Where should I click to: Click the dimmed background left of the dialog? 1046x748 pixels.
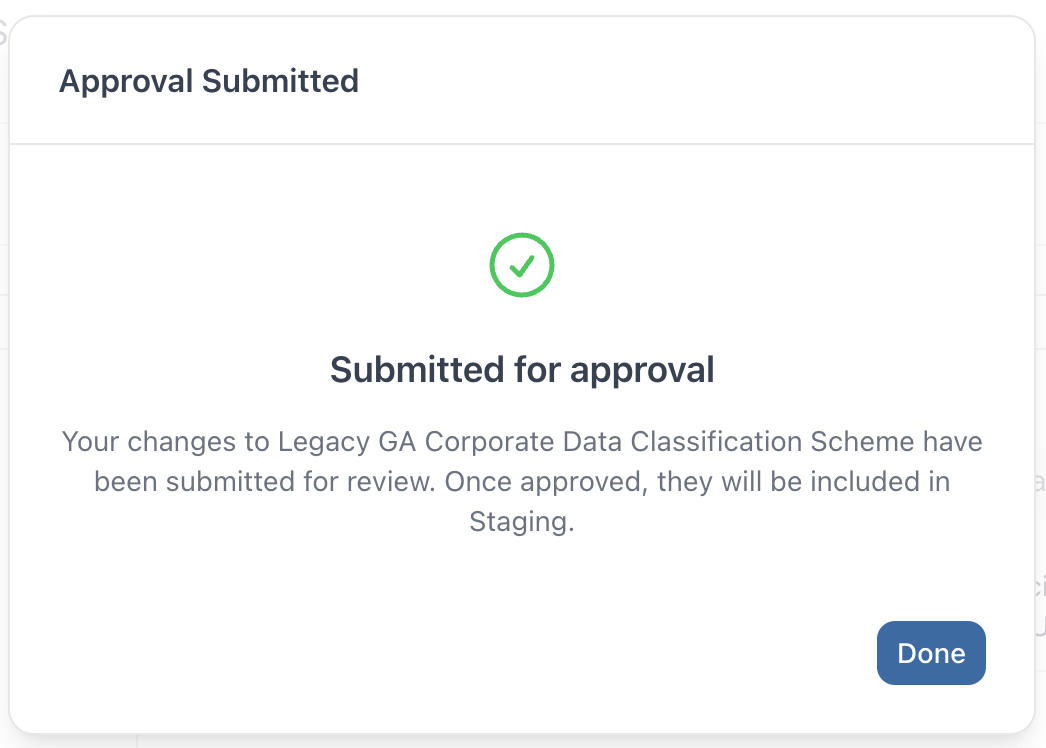(x=5, y=400)
